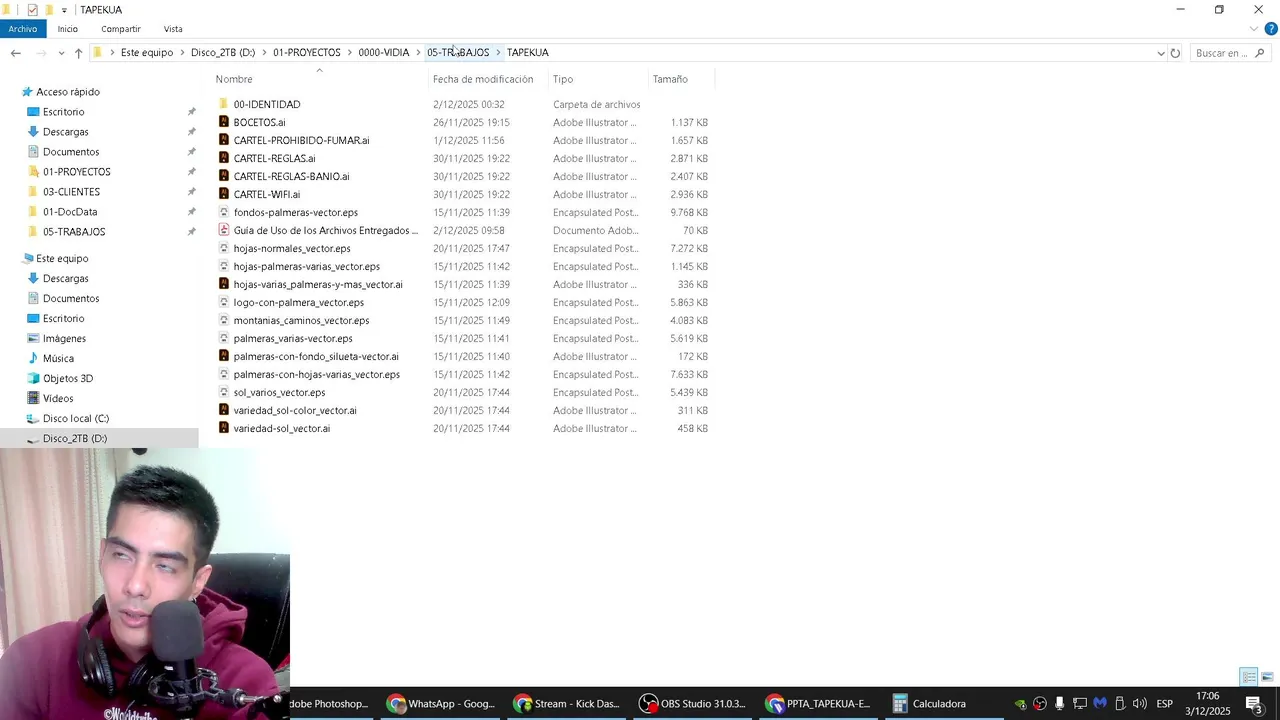Select variedad-sol_vector.ai file icon
The height and width of the screenshot is (720, 1280).
[x=224, y=428]
